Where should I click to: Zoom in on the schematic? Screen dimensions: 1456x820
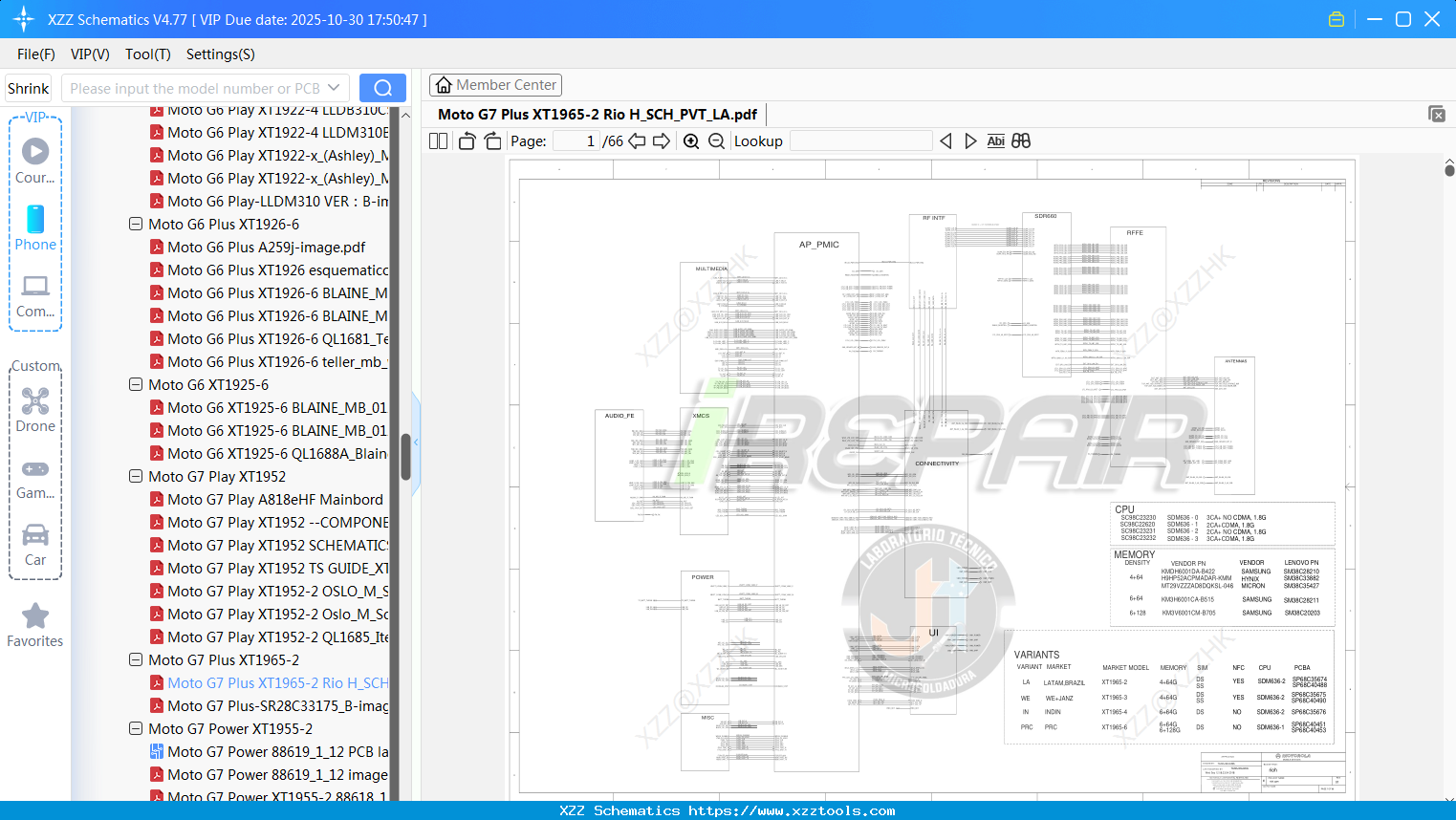pyautogui.click(x=691, y=141)
